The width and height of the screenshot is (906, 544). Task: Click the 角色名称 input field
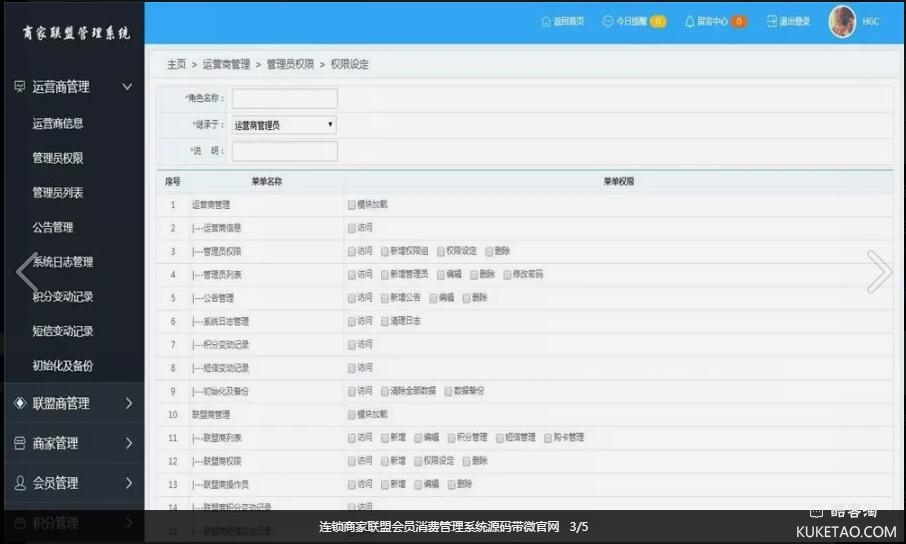pyautogui.click(x=284, y=98)
